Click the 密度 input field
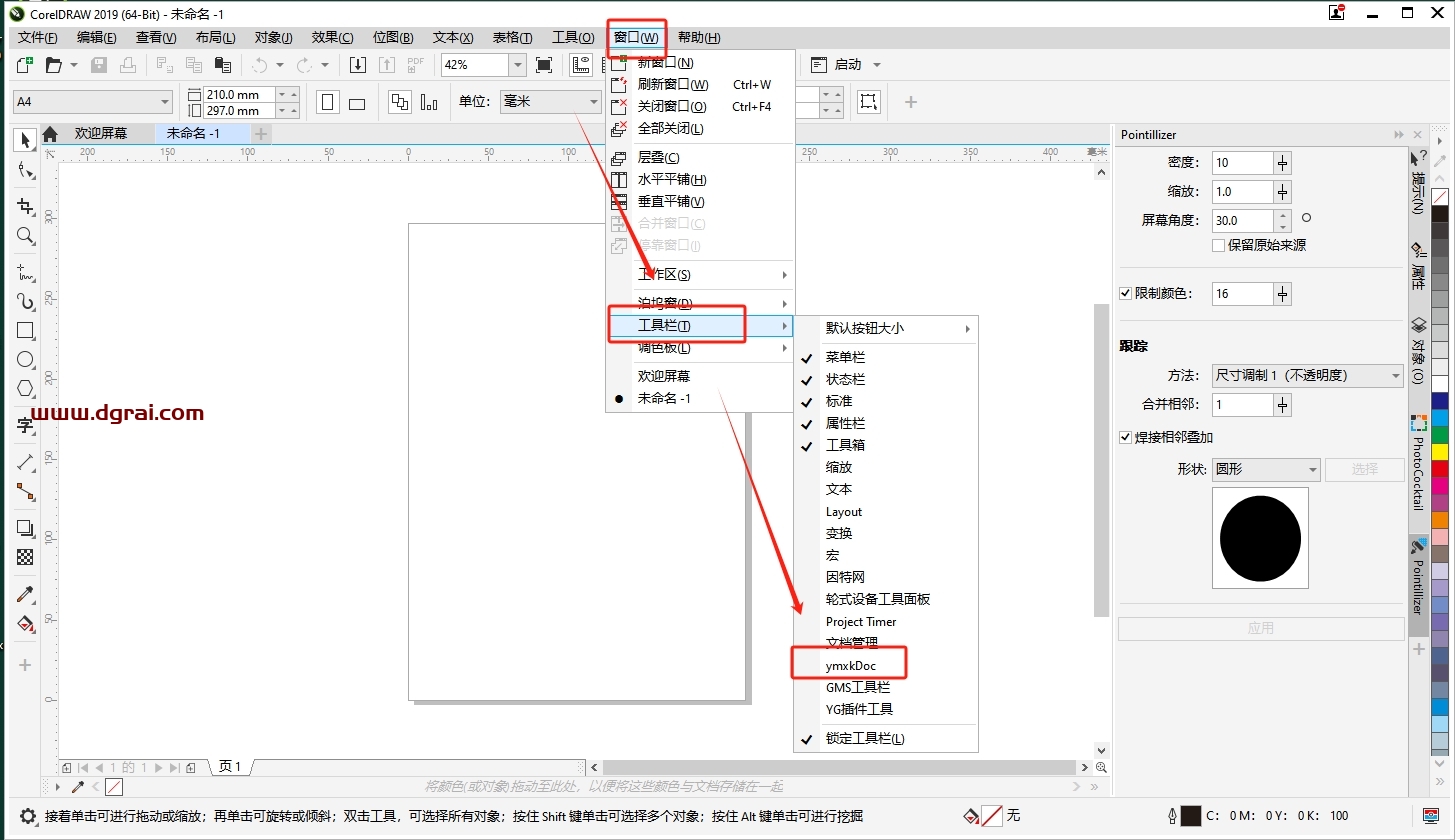Screen dimensions: 1455x840 [1241, 163]
